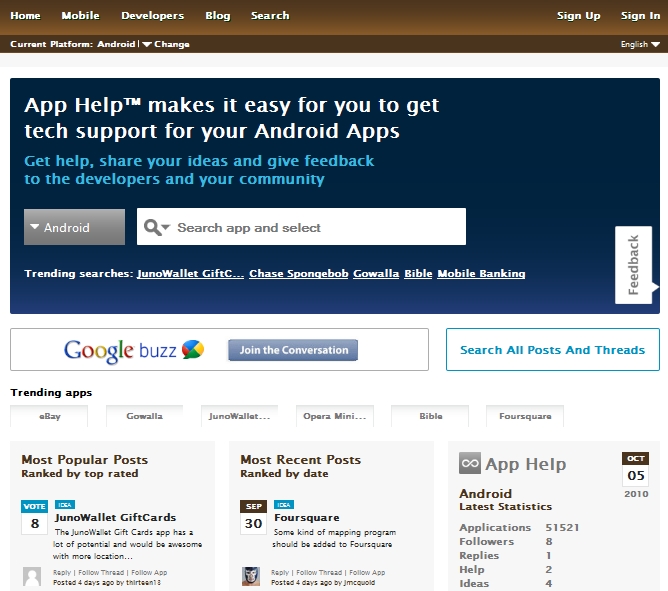668x591 pixels.
Task: Click the Replies statistic label
Action: pyautogui.click(x=479, y=556)
